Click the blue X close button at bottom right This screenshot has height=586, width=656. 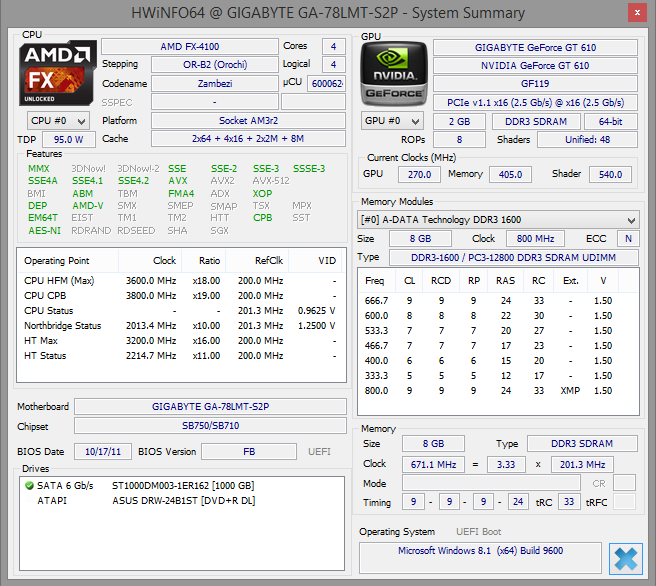click(x=625, y=559)
